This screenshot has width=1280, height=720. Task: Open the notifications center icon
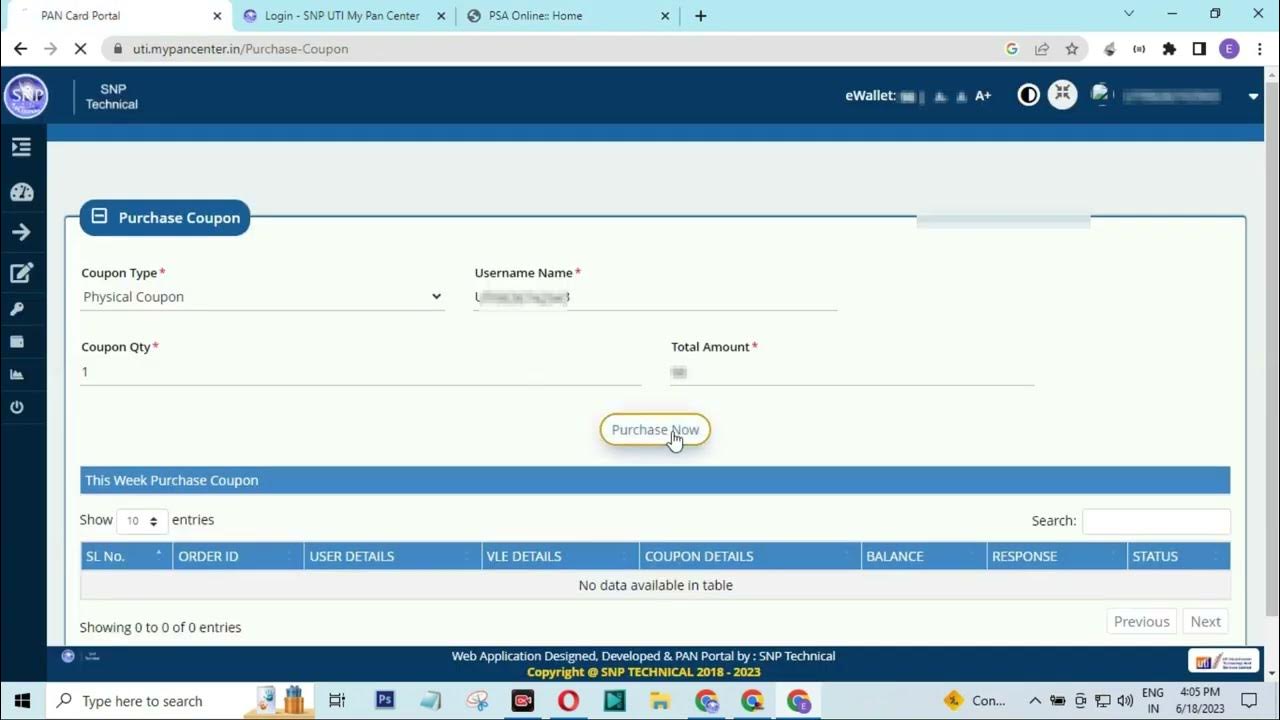click(1249, 701)
